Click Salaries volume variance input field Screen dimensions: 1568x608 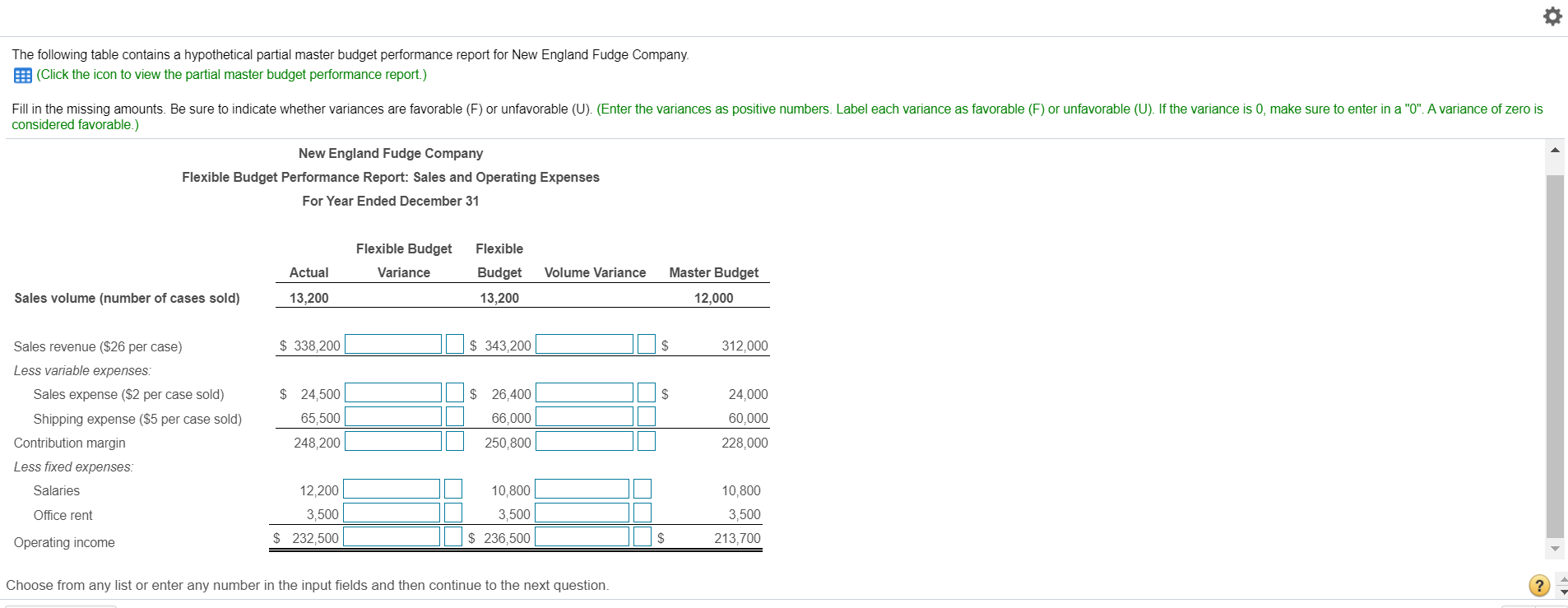pos(582,489)
